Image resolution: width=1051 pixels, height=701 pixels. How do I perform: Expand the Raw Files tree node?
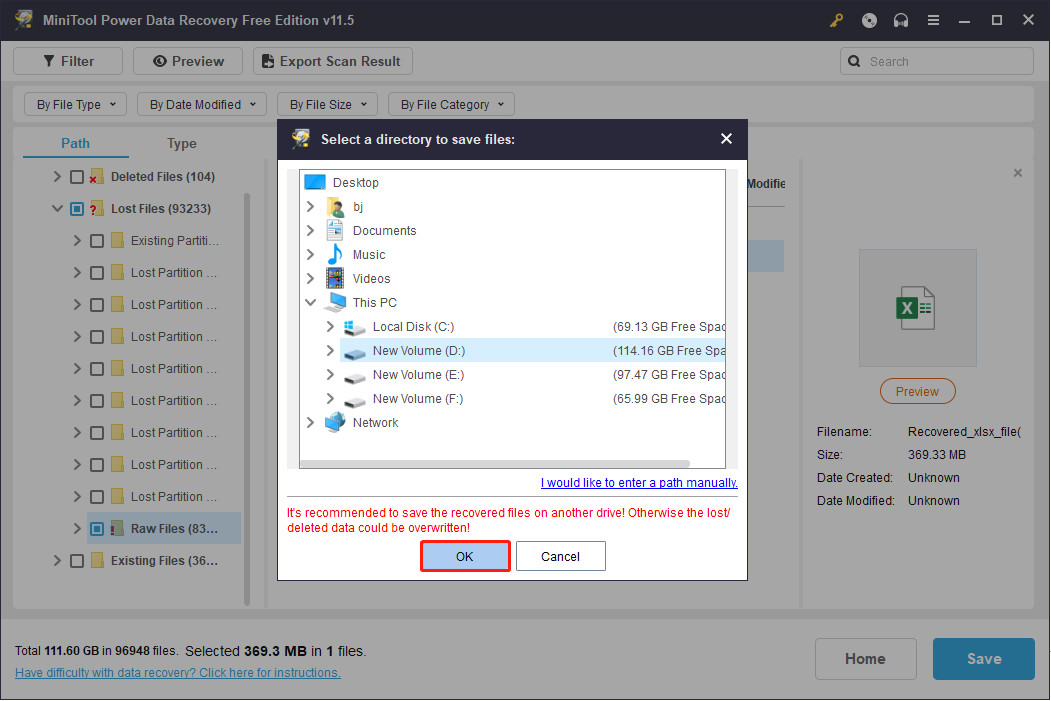coord(77,529)
